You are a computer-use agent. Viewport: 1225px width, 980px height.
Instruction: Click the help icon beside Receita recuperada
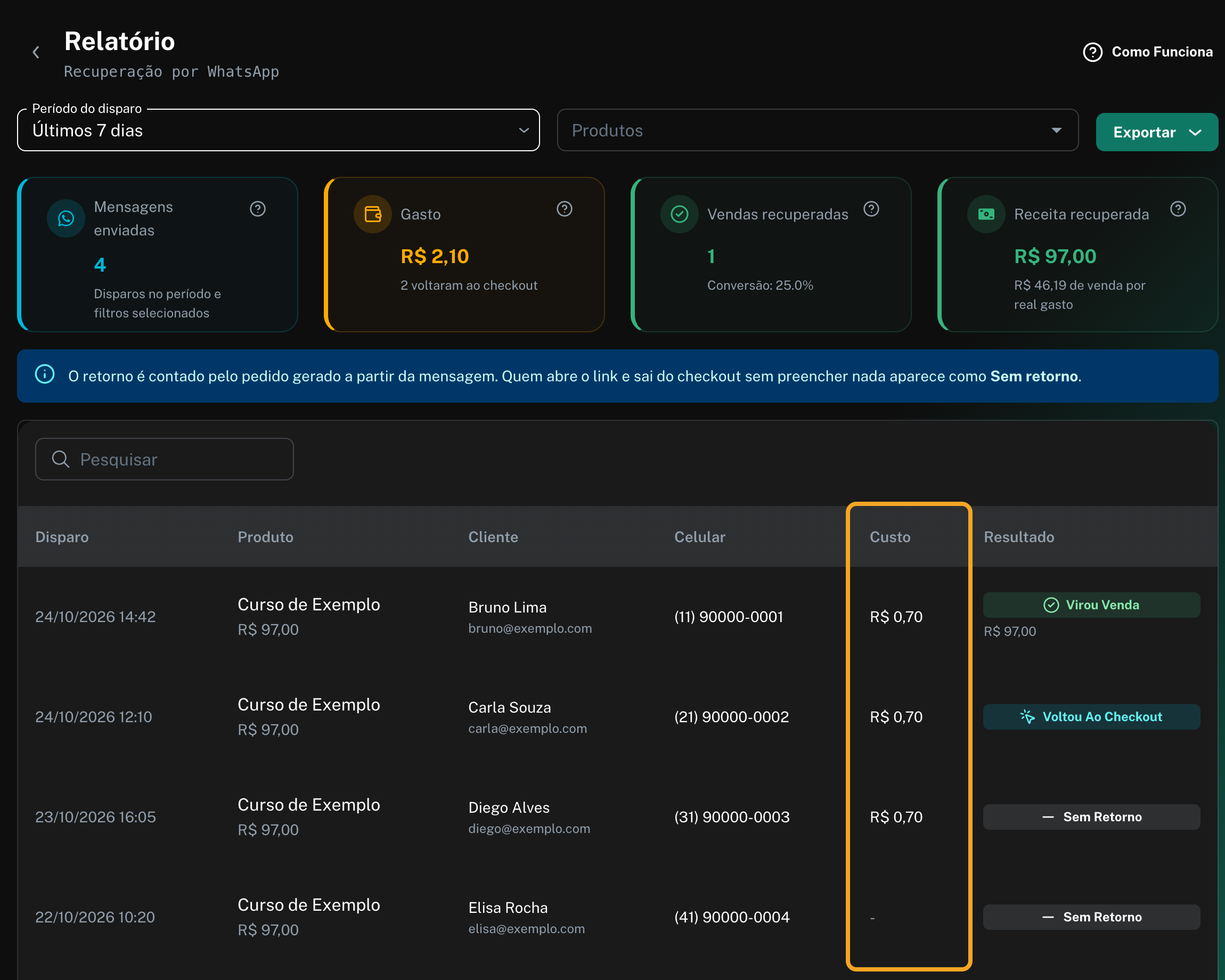point(1178,209)
